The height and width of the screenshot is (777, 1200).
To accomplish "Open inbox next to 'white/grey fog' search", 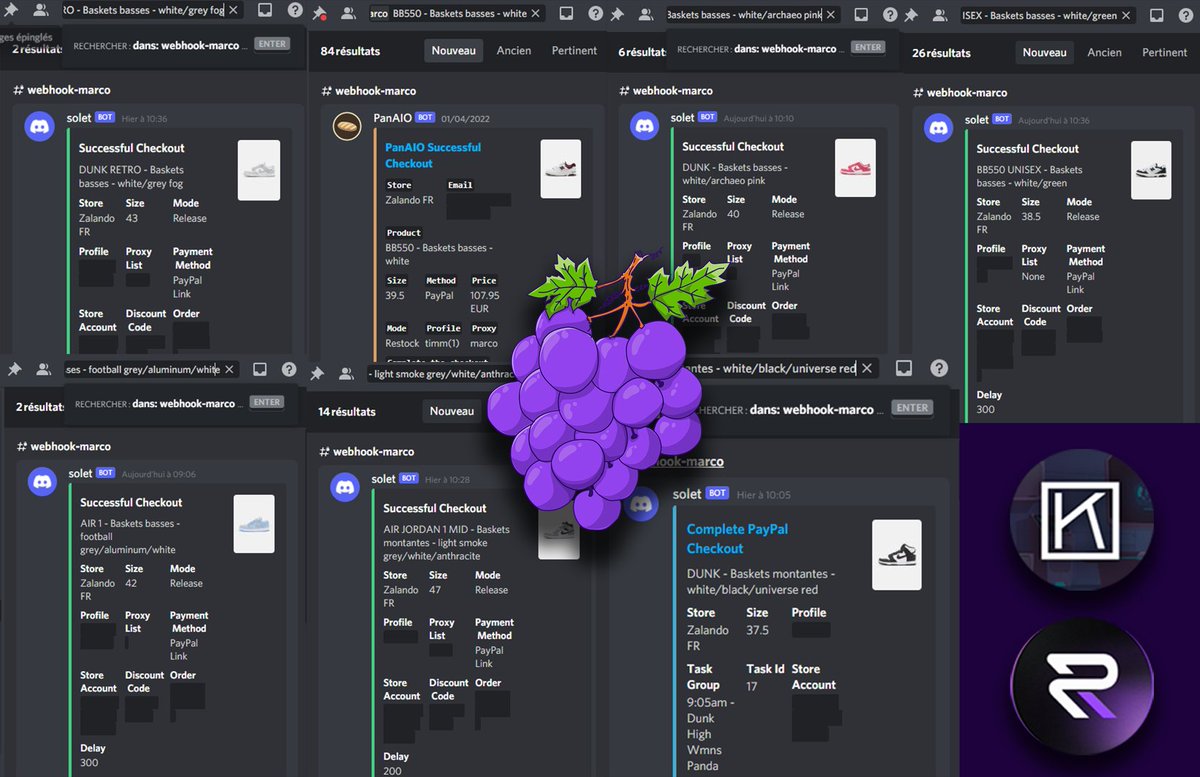I will (264, 10).
